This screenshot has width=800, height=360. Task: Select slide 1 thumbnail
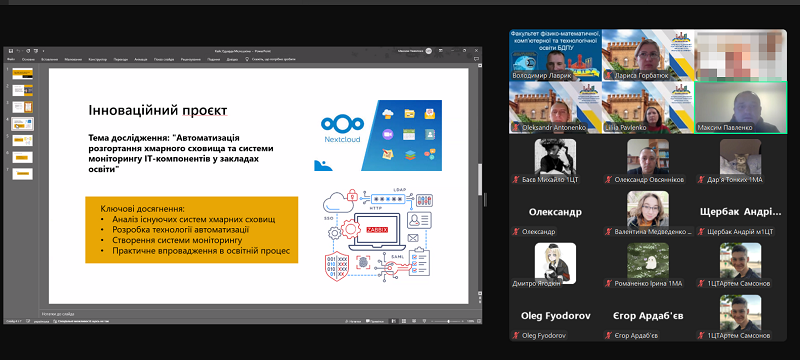pos(22,73)
